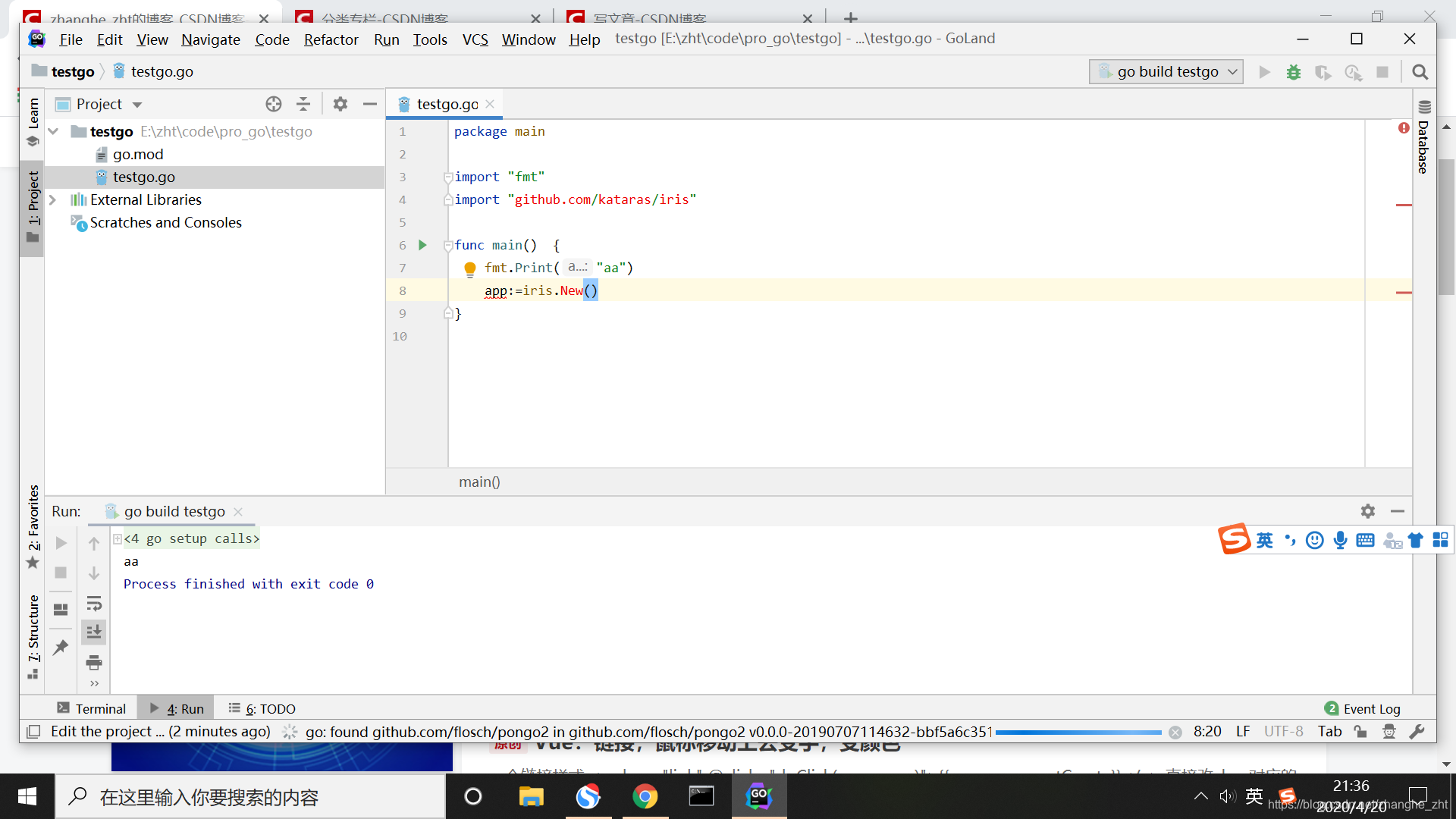The image size is (1456, 819).
Task: Toggle scroll to end in Run console
Action: click(x=94, y=632)
